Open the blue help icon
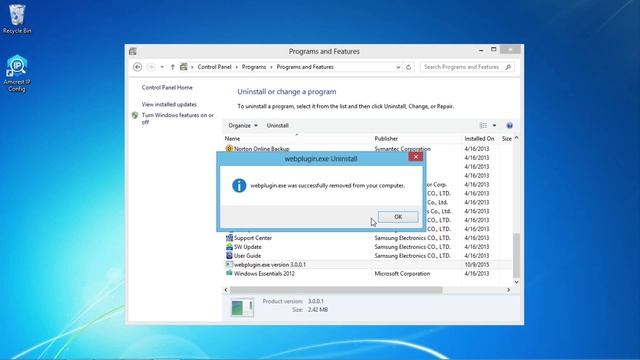Viewport: 640px width, 360px height. (x=509, y=126)
